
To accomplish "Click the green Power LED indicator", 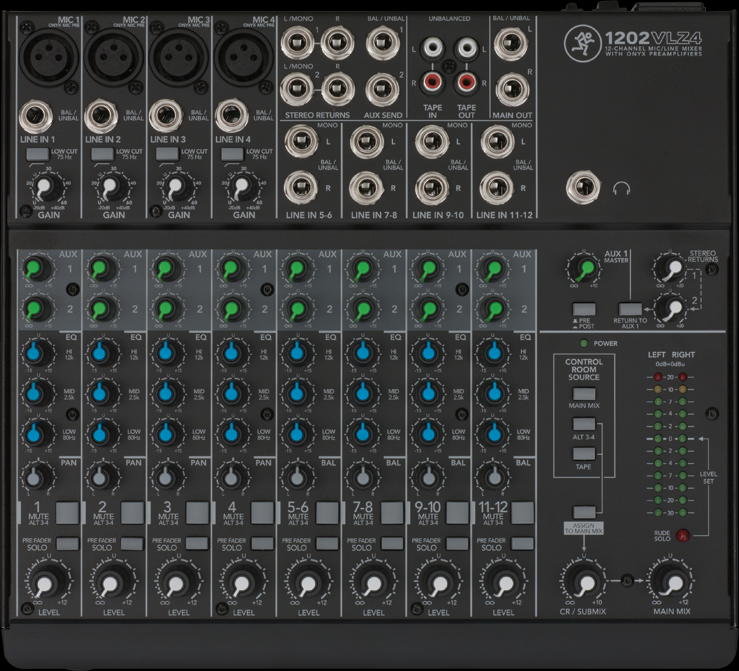I will (x=586, y=343).
